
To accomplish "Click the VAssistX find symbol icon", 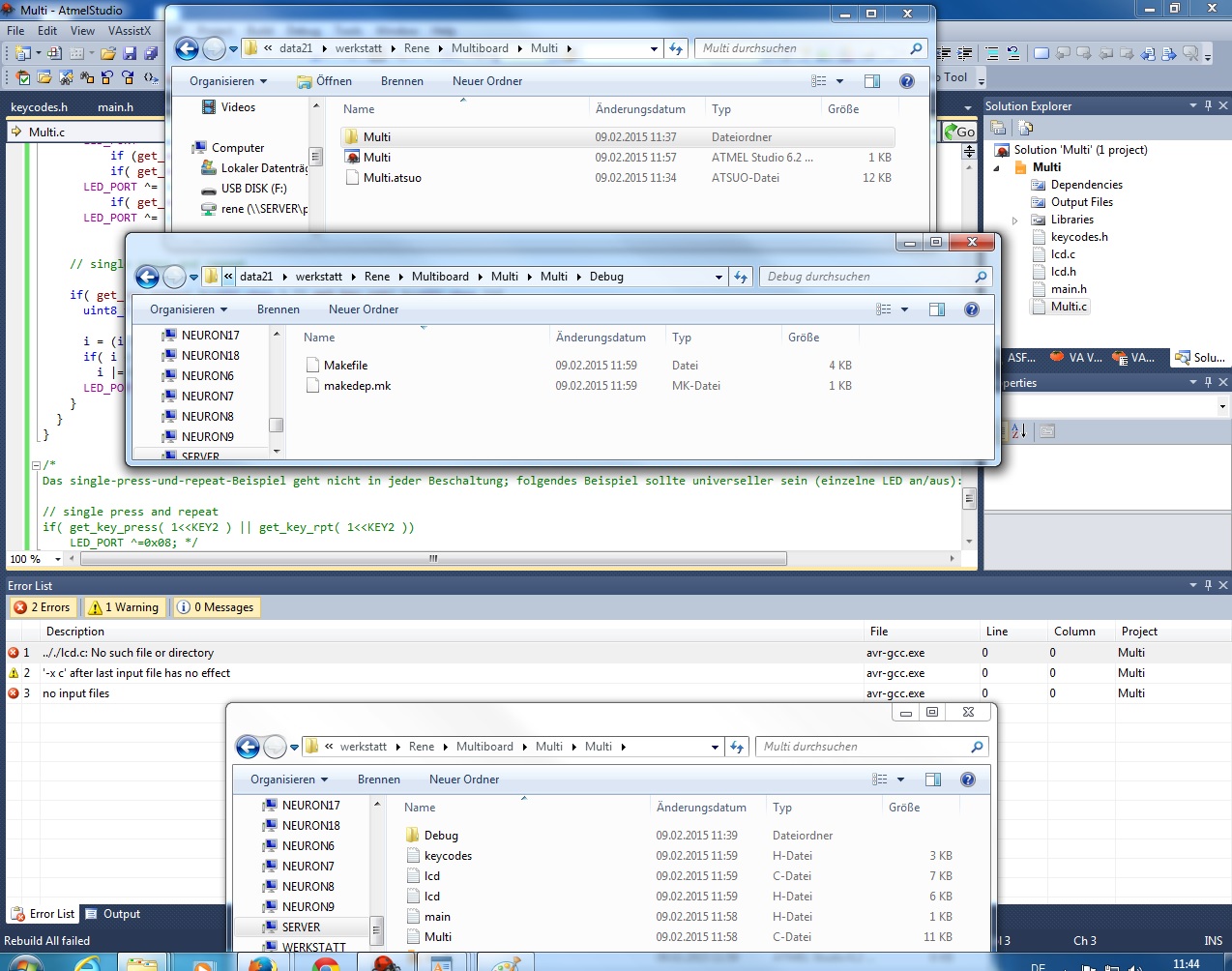I will click(66, 77).
